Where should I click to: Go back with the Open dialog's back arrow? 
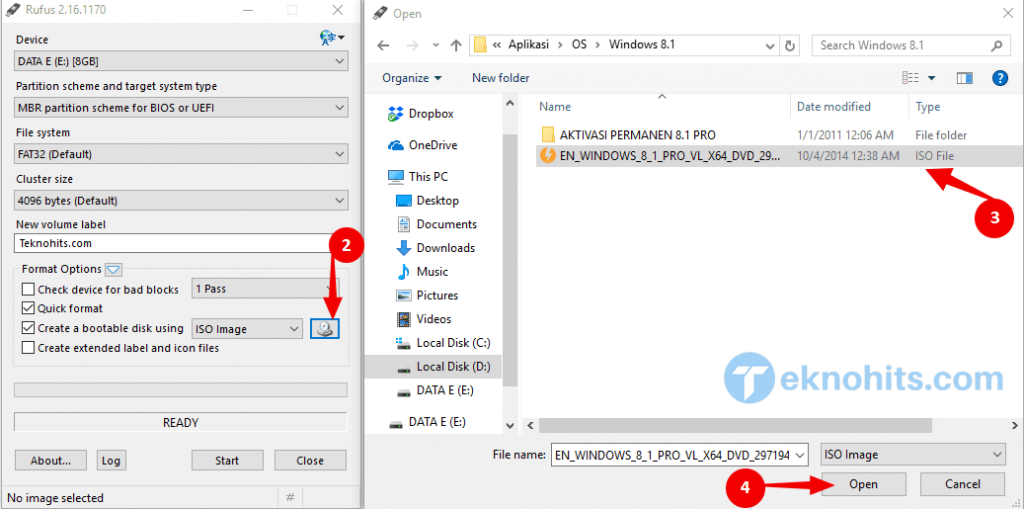[383, 46]
